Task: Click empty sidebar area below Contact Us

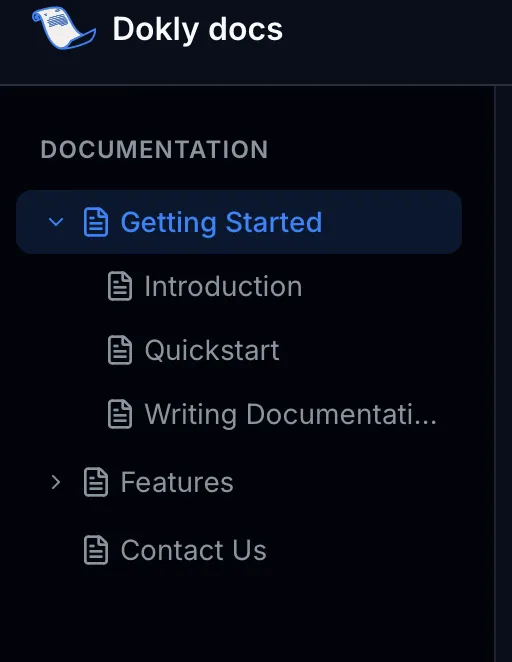Action: click(247, 616)
